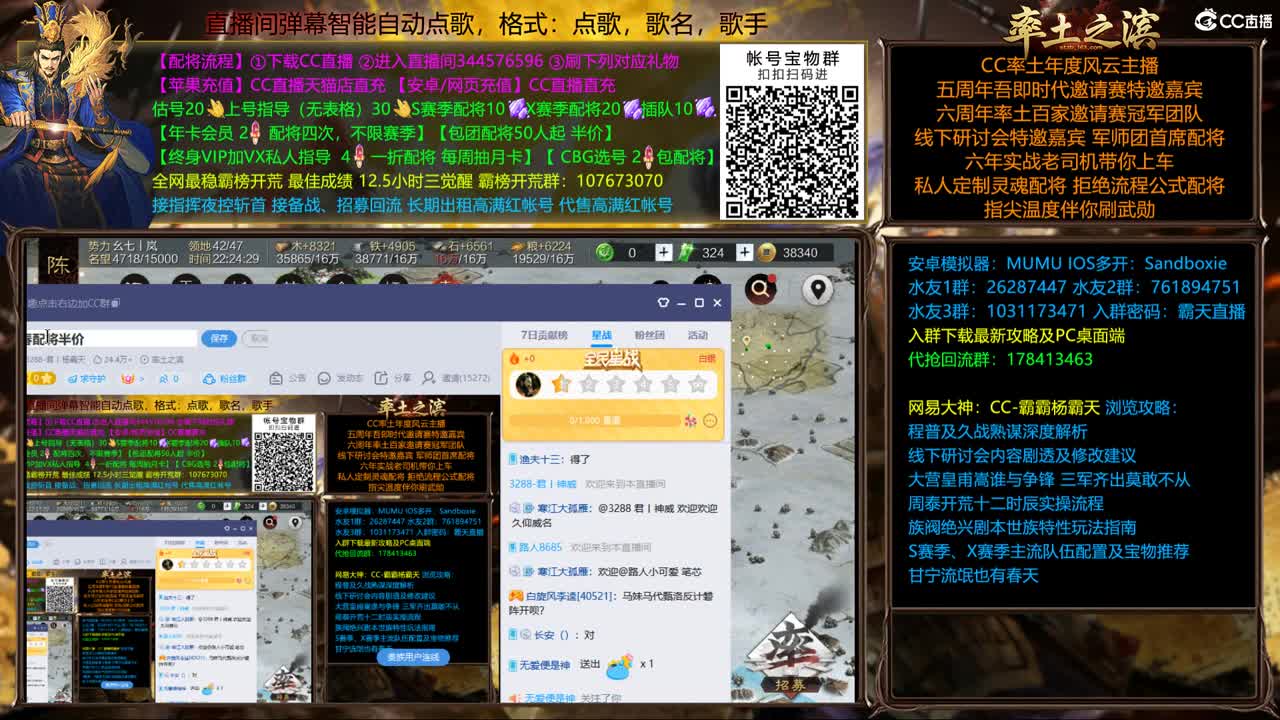
Task: Open the 邀请(15272) invite icon
Action: pos(429,379)
